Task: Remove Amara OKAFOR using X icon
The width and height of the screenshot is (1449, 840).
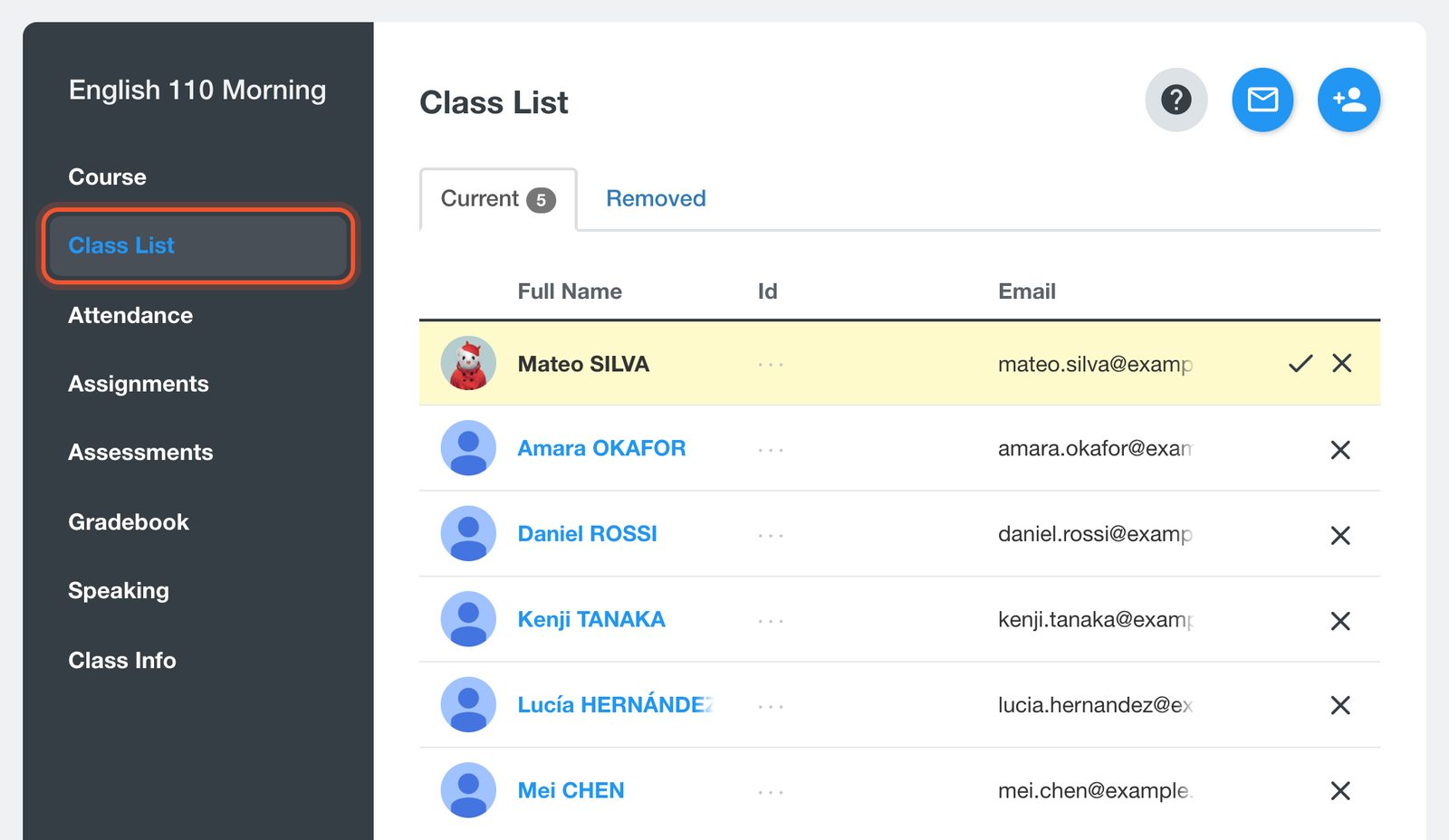Action: tap(1340, 450)
